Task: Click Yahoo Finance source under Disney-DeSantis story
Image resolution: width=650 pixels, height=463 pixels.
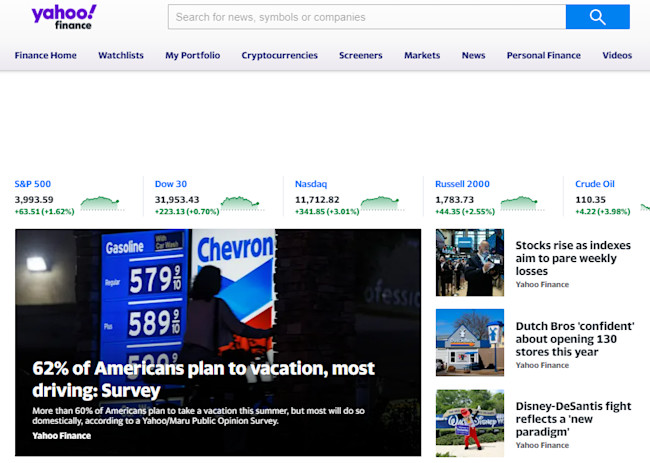Action: coord(542,445)
